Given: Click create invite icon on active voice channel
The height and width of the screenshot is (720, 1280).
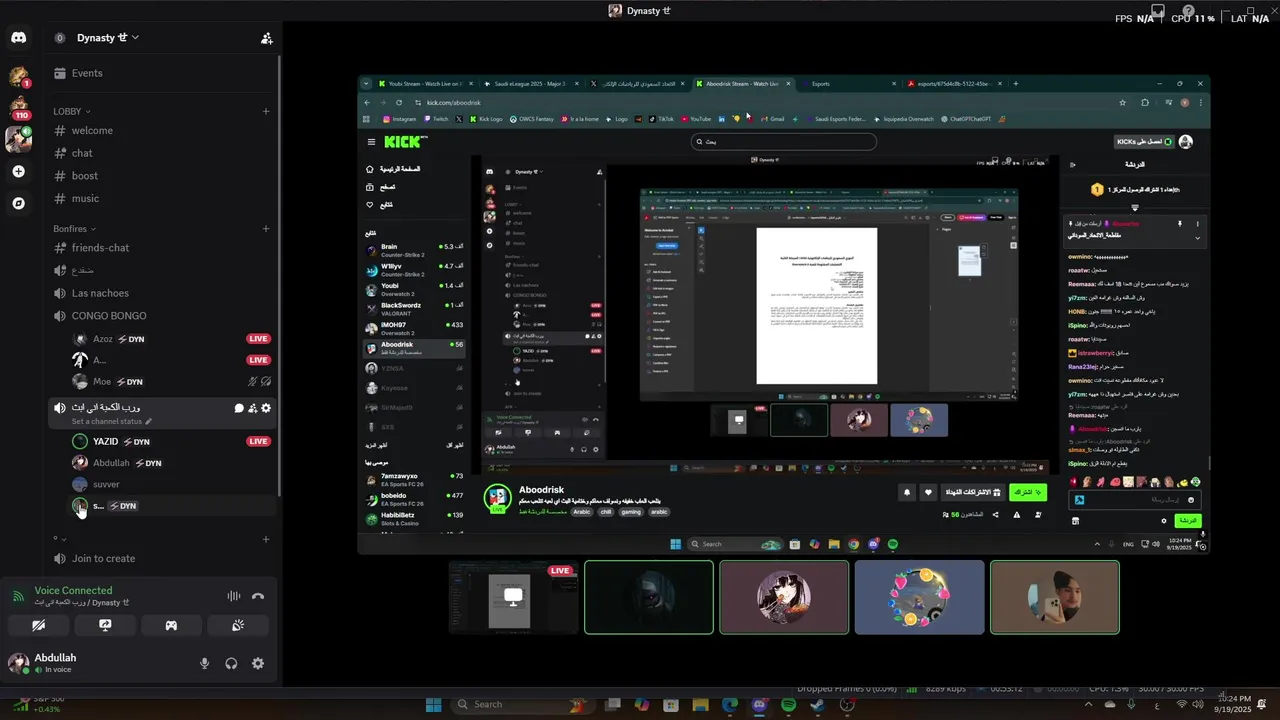Looking at the screenshot, I should coord(253,408).
